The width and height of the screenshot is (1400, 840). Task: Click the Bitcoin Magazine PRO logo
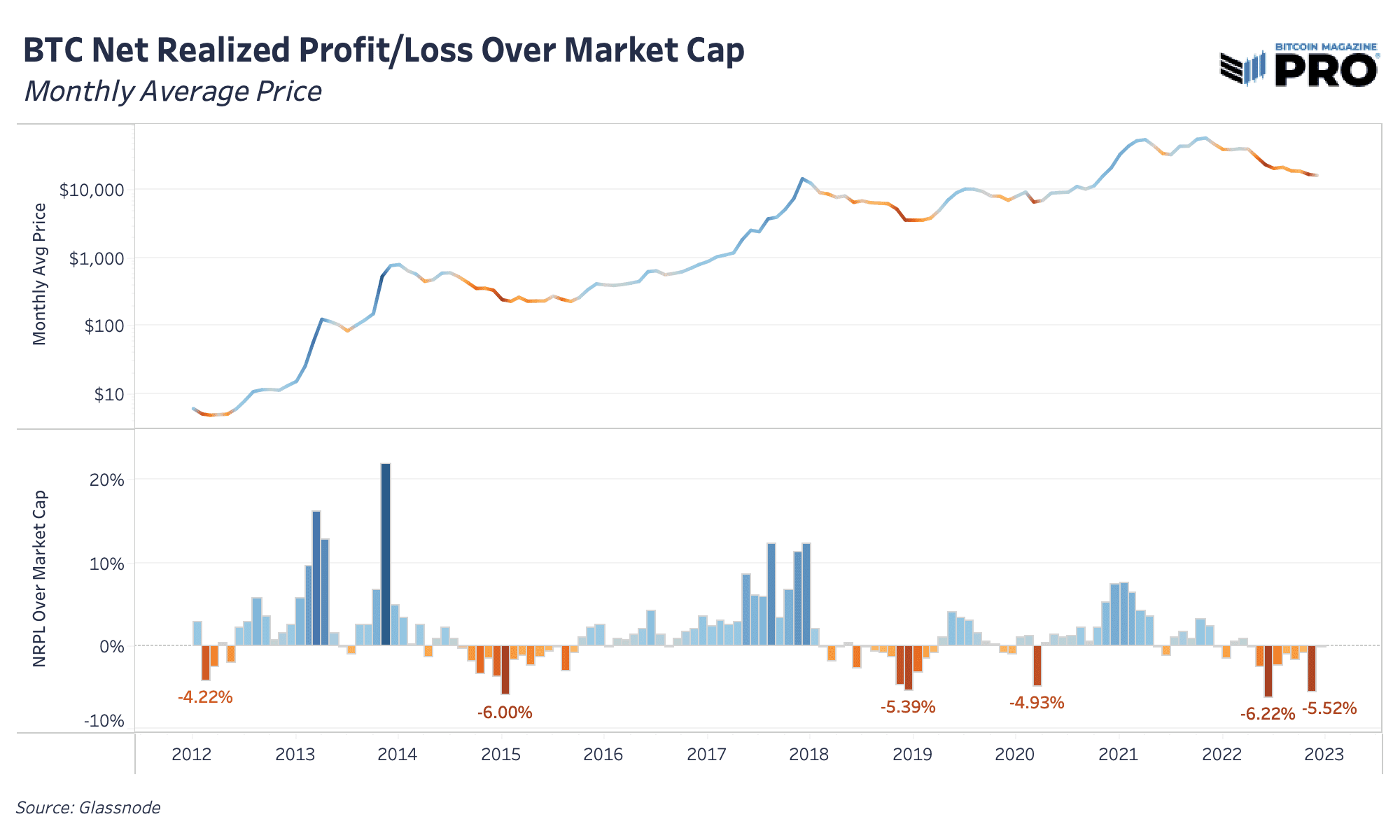click(x=1299, y=64)
